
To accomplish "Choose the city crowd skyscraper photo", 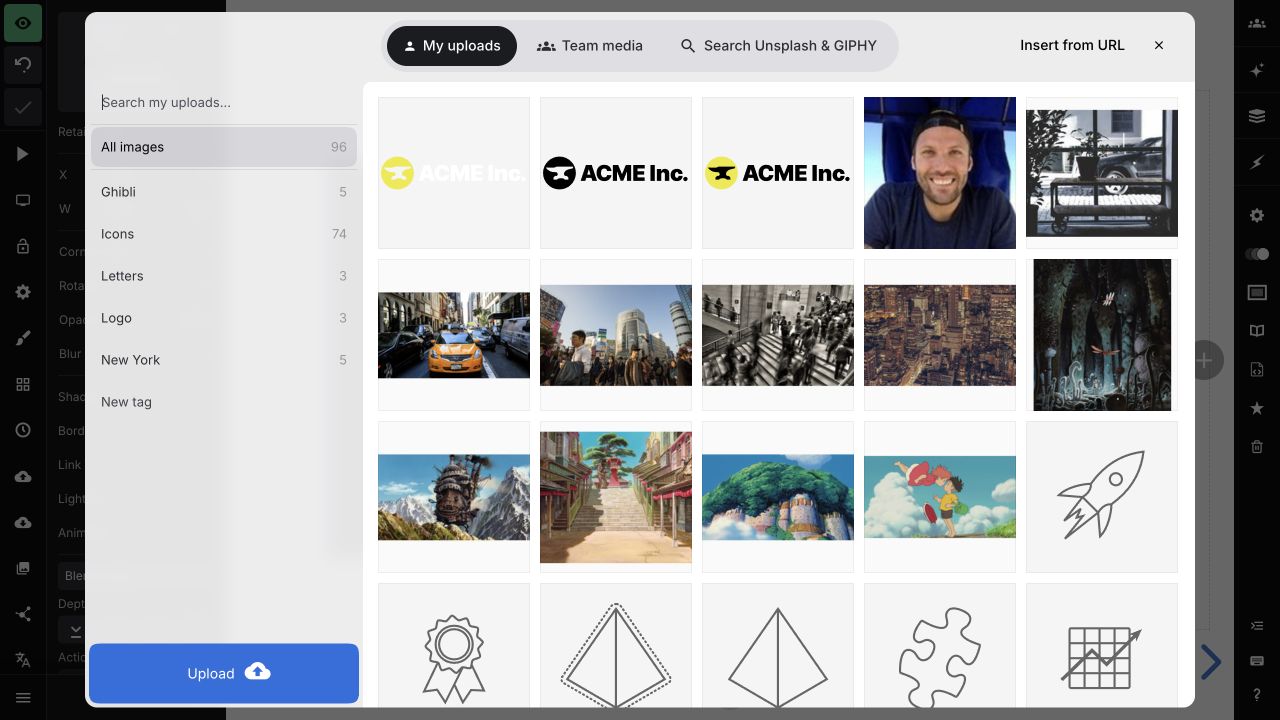I will pyautogui.click(x=616, y=335).
